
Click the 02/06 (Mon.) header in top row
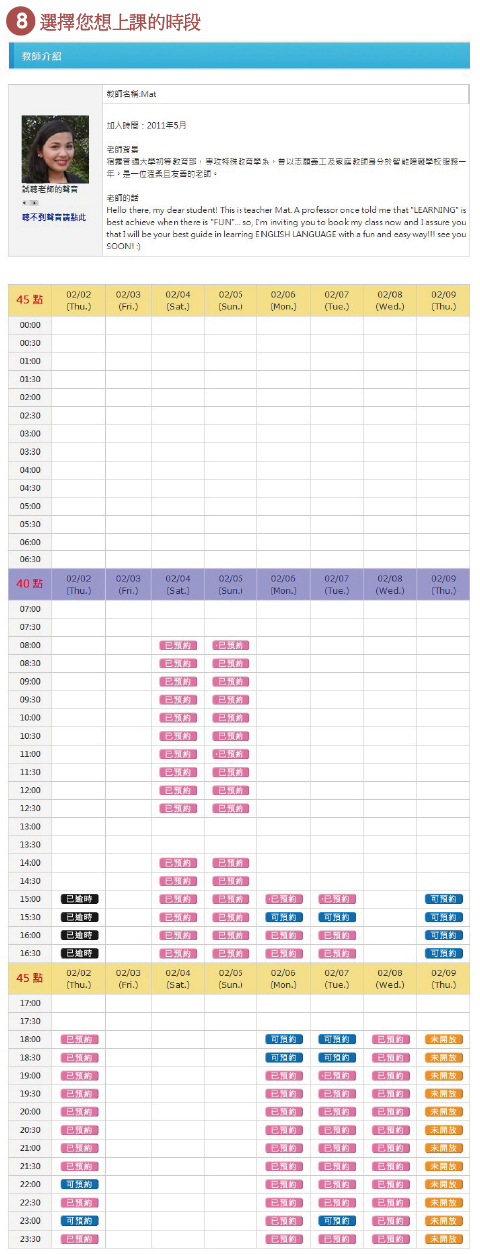tap(283, 300)
